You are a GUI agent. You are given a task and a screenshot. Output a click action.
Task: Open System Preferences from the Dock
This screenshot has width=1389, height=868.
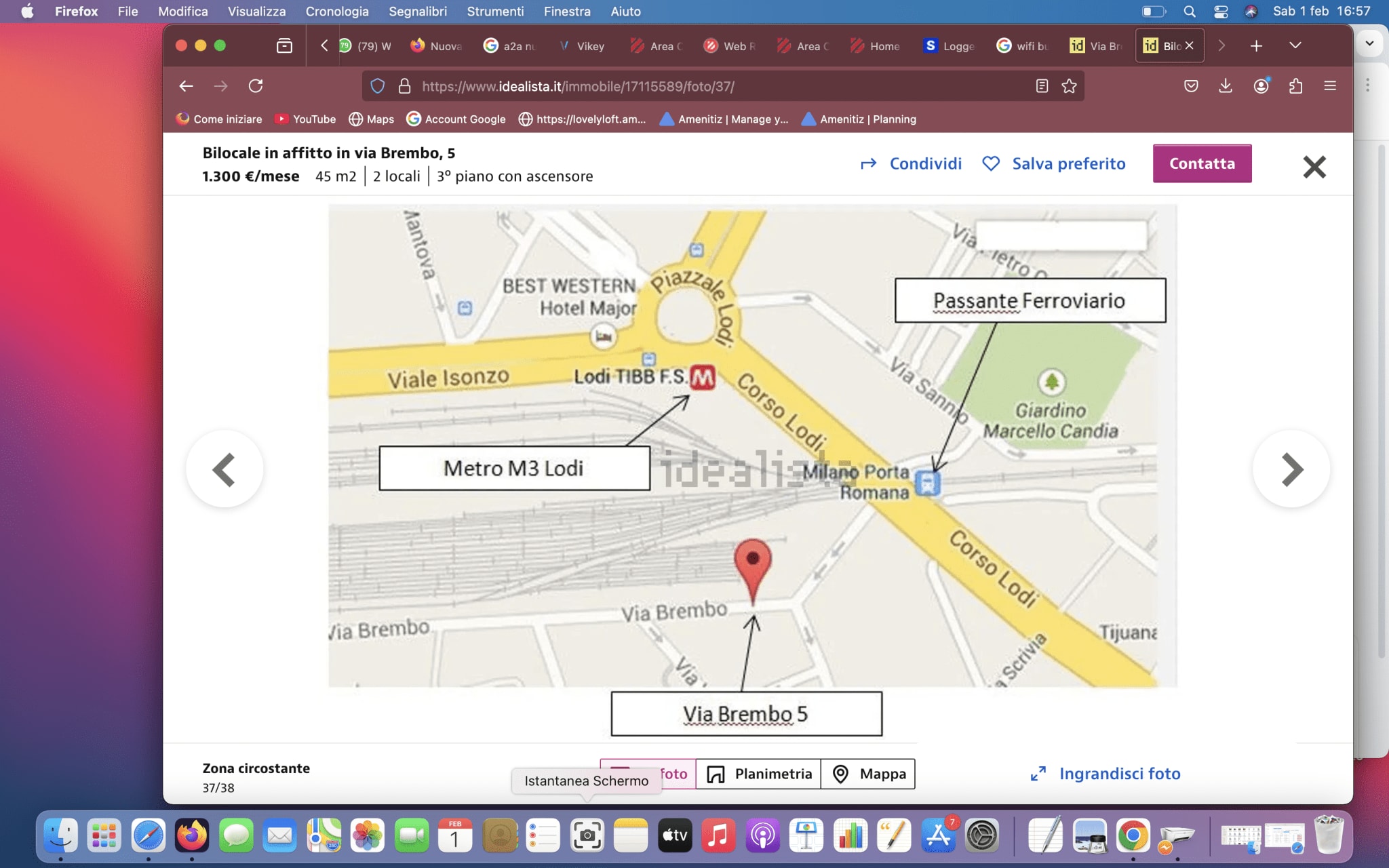(982, 835)
